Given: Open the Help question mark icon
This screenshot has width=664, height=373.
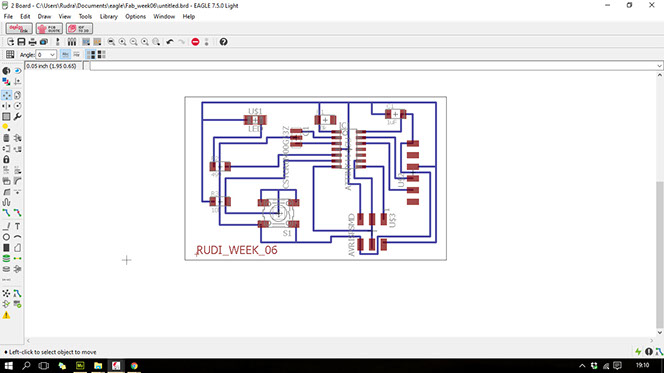Looking at the screenshot, I should pos(224,42).
